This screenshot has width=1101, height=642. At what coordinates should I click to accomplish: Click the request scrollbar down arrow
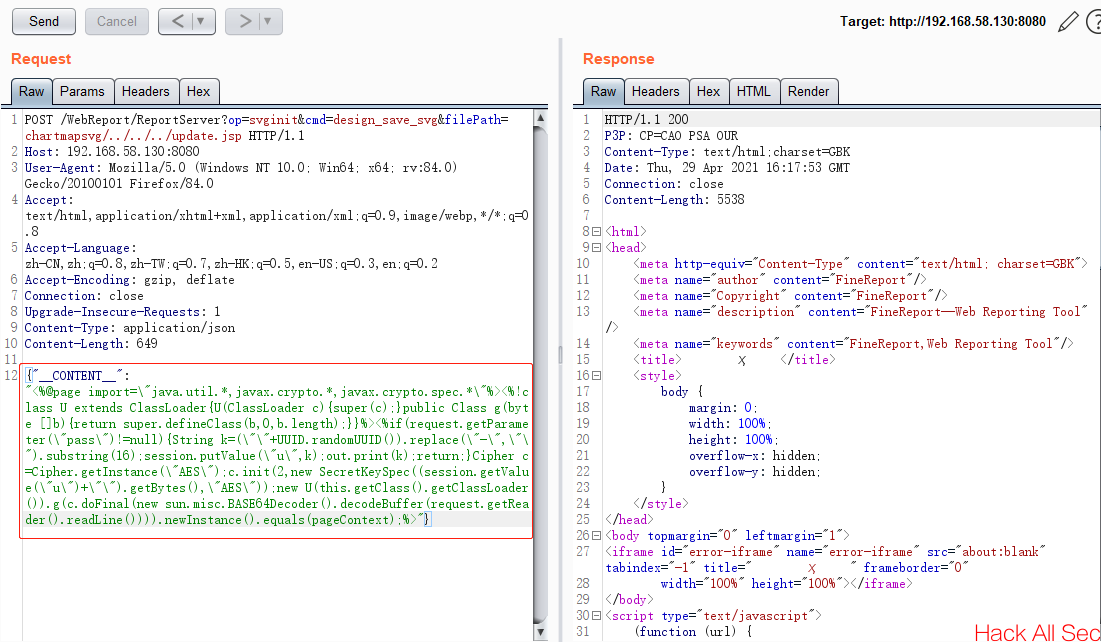click(x=541, y=633)
